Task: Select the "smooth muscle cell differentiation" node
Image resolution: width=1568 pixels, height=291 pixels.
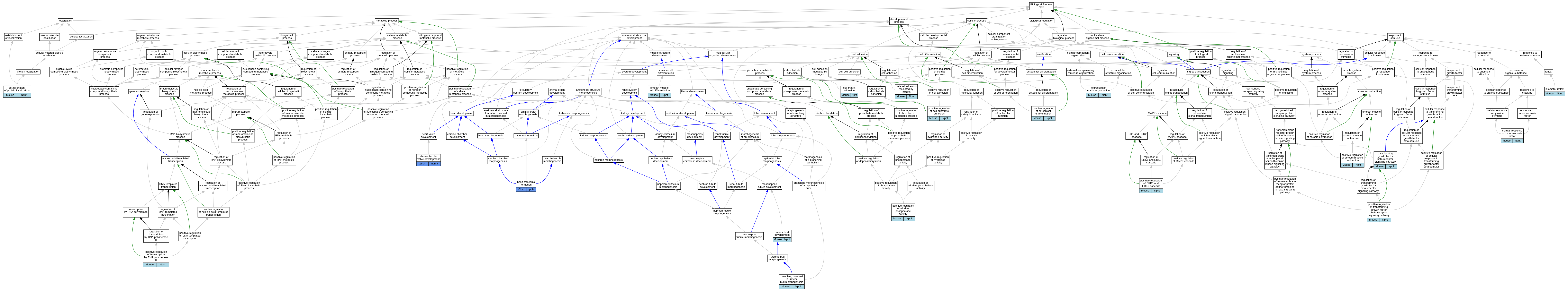Action: coord(659,89)
